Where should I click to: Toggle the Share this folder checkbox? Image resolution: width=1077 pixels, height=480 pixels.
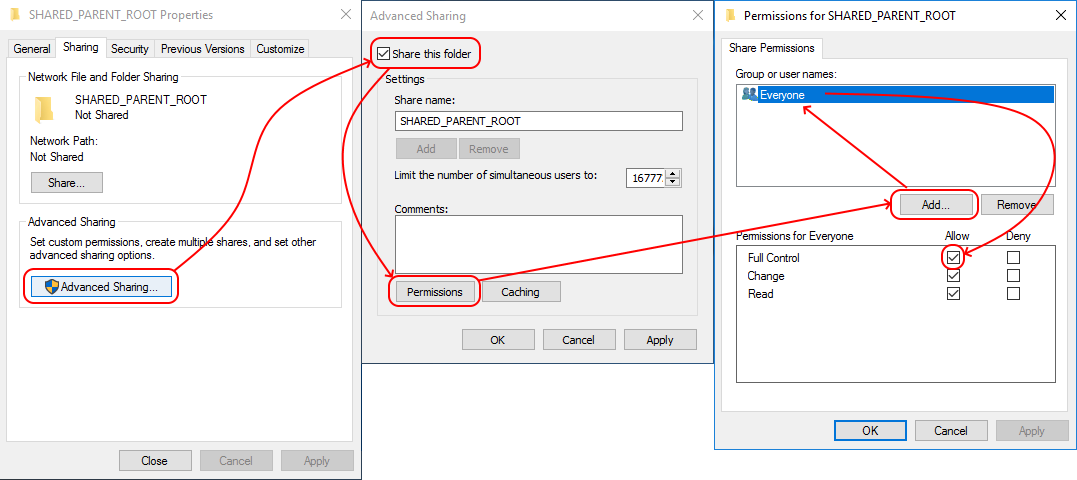click(383, 54)
